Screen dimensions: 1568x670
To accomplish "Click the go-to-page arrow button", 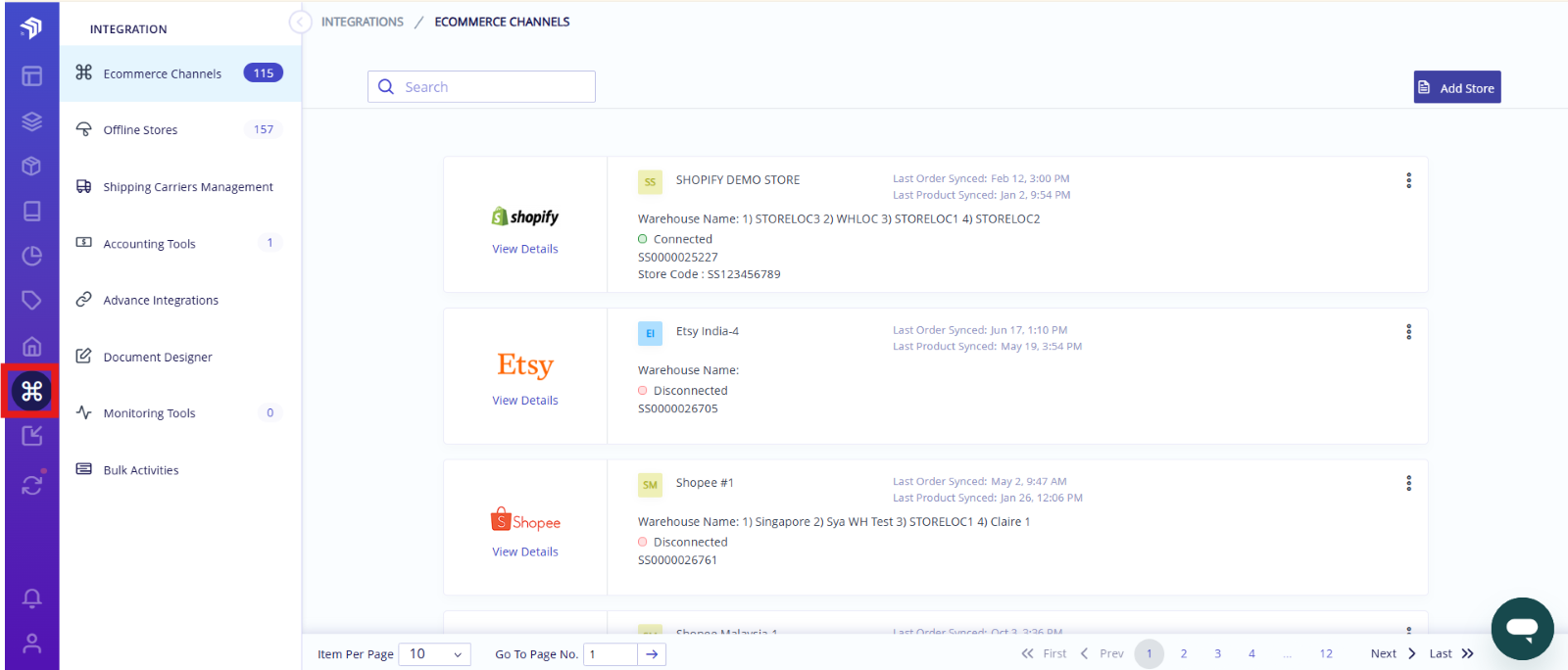I will click(652, 654).
